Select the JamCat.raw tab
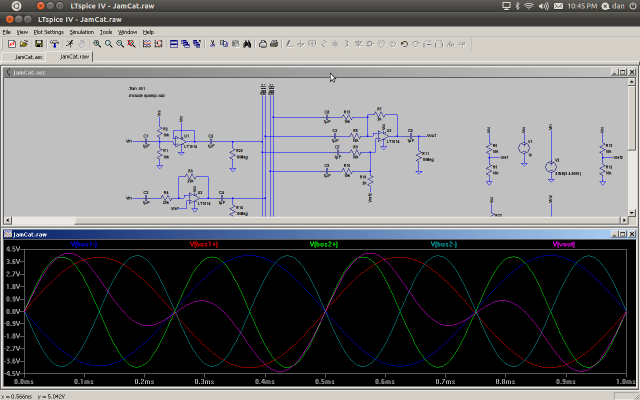The width and height of the screenshot is (640, 400). point(75,57)
